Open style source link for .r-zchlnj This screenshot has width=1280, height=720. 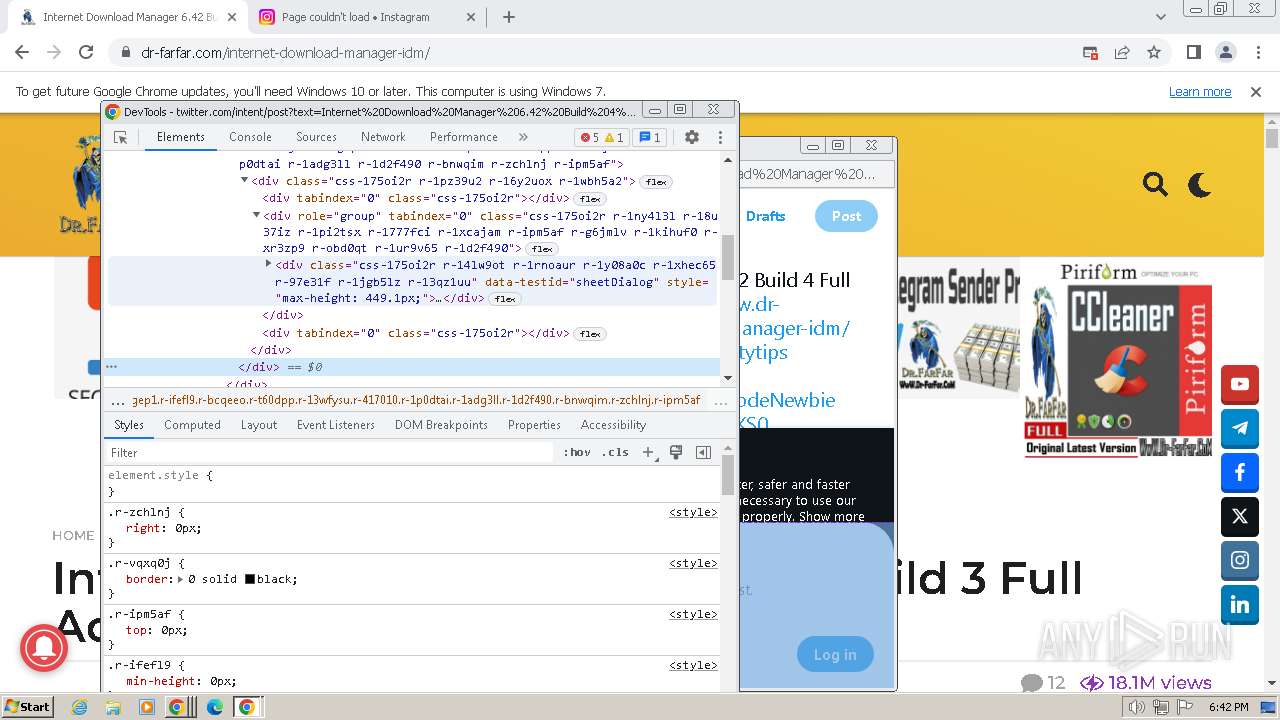[693, 512]
